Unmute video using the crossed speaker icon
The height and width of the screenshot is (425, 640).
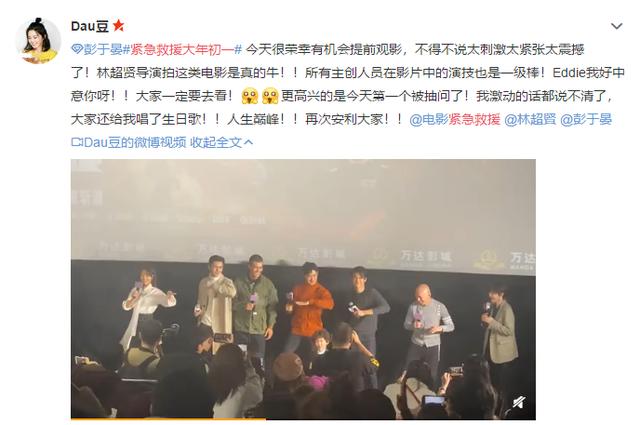click(519, 403)
